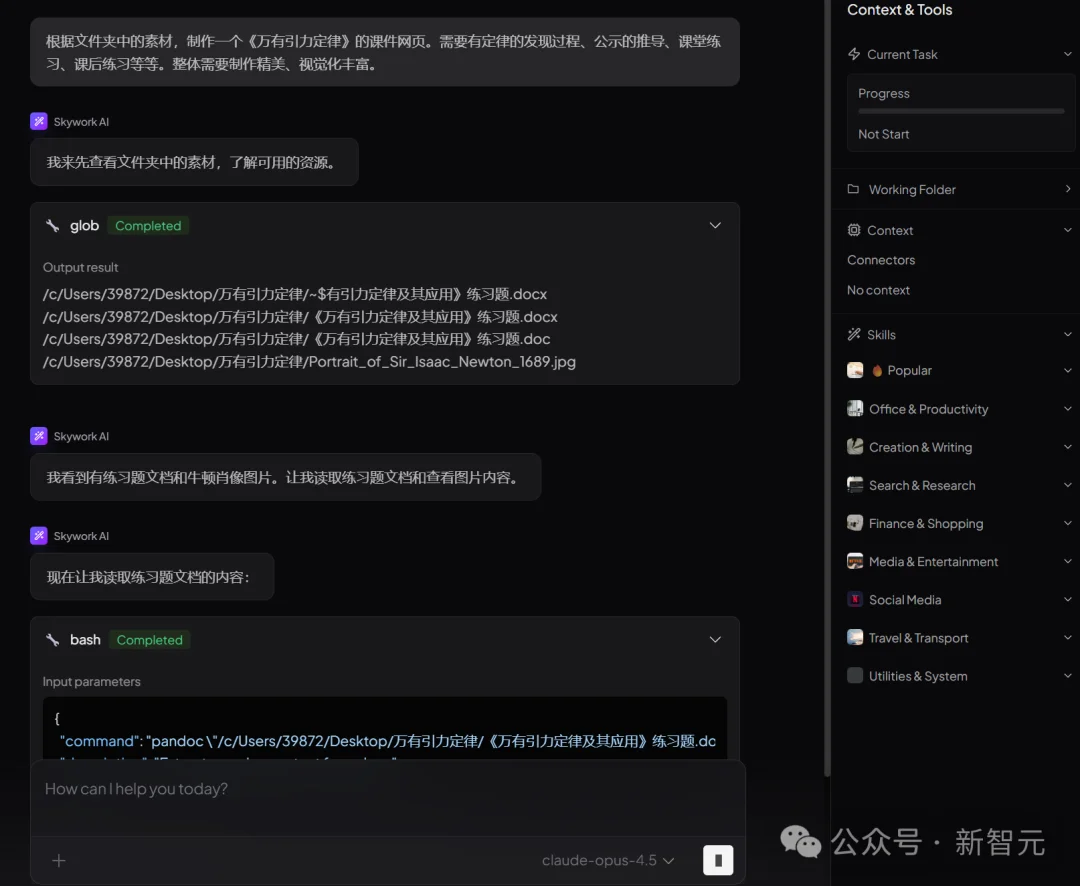Image resolution: width=1080 pixels, height=886 pixels.
Task: Open the attachment plus icon near input box
Action: point(58,860)
